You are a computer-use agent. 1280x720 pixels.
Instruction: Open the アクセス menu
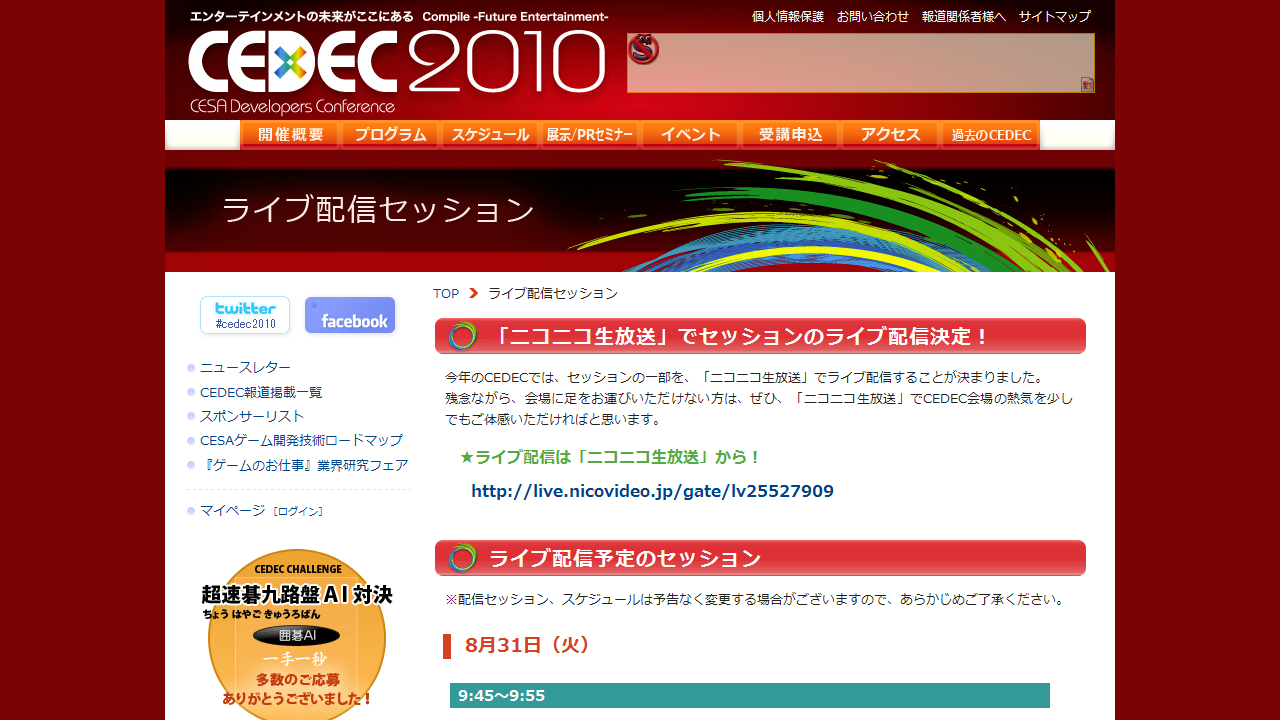click(x=890, y=135)
